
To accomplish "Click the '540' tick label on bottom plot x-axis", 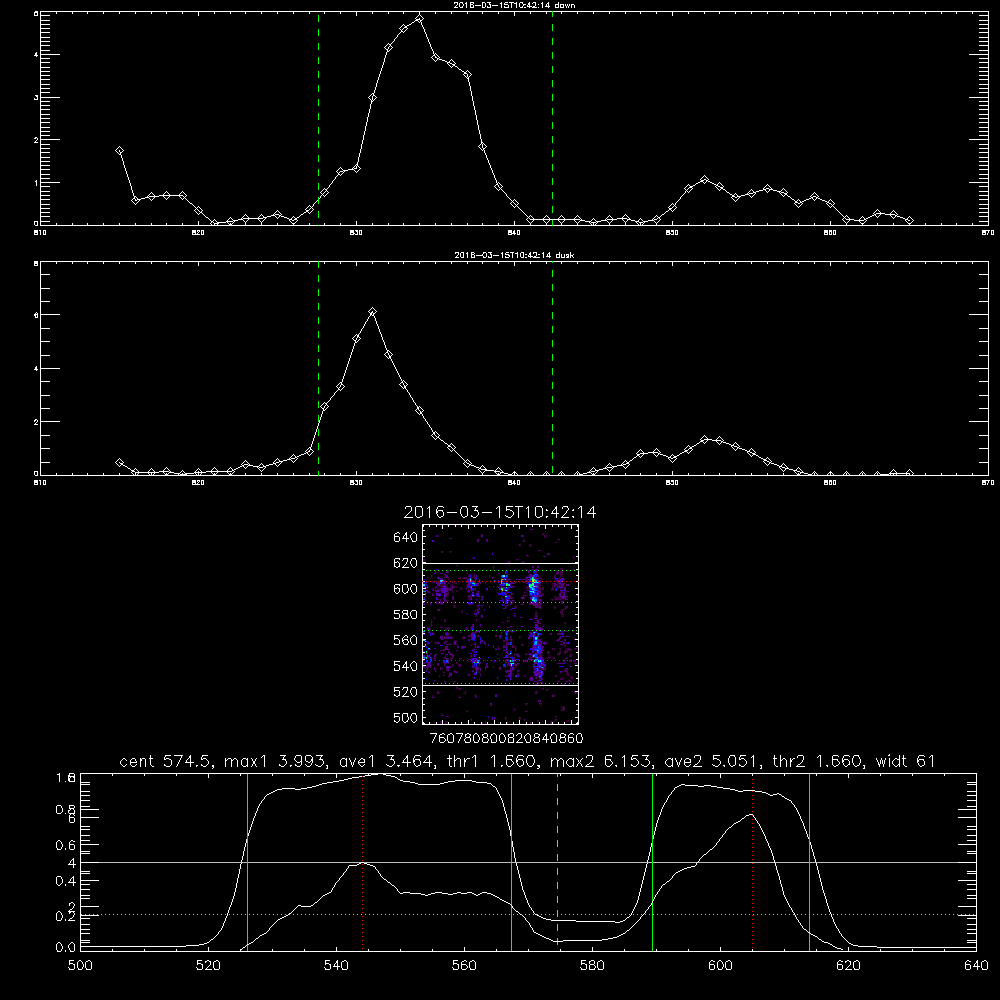I will click(336, 966).
